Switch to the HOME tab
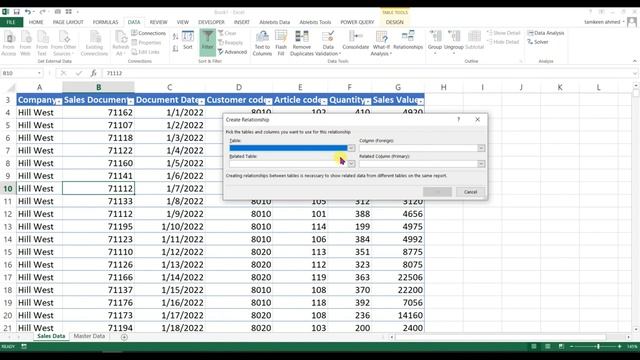 [36, 22]
